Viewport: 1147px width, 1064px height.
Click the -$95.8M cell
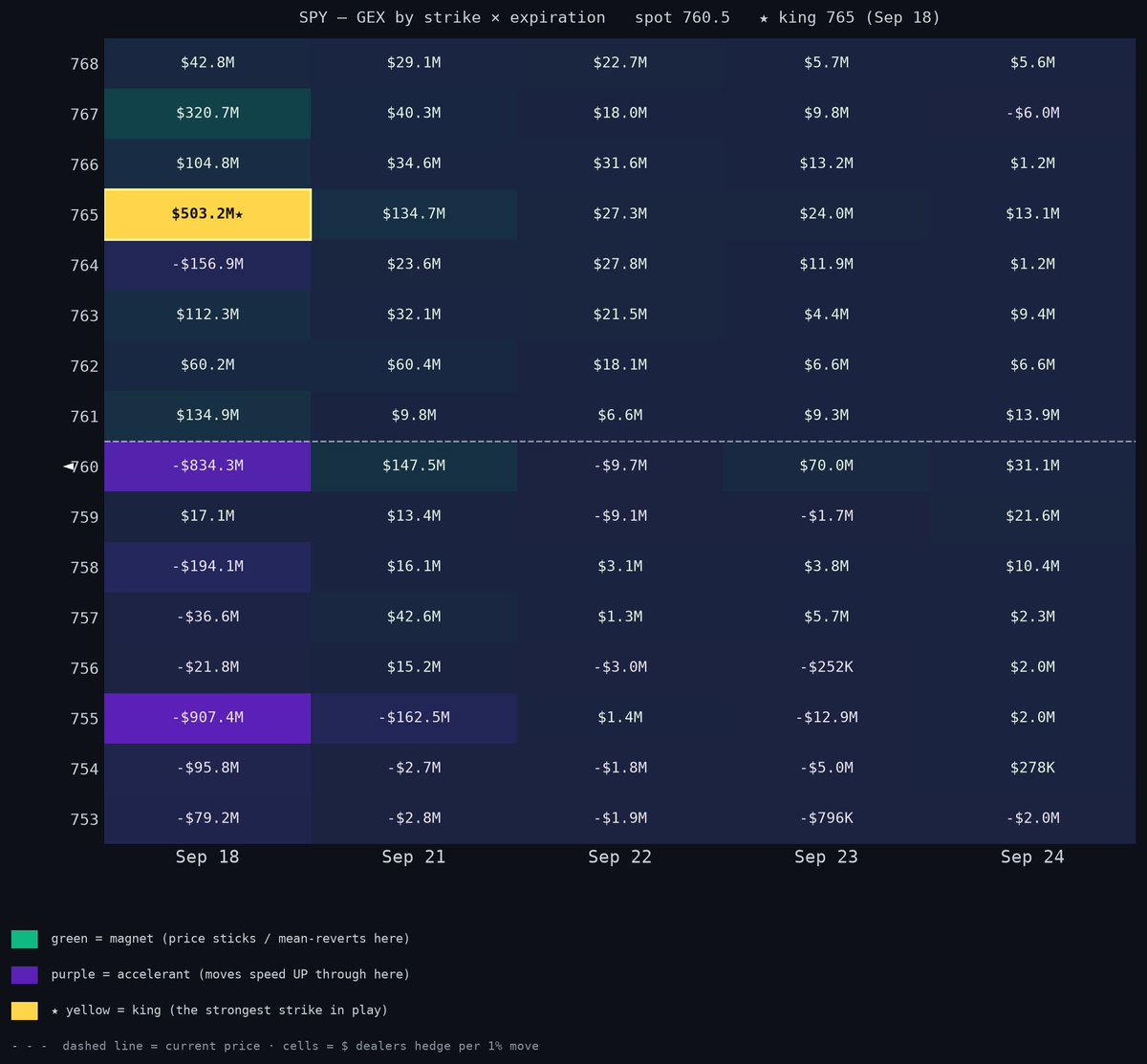click(x=207, y=769)
